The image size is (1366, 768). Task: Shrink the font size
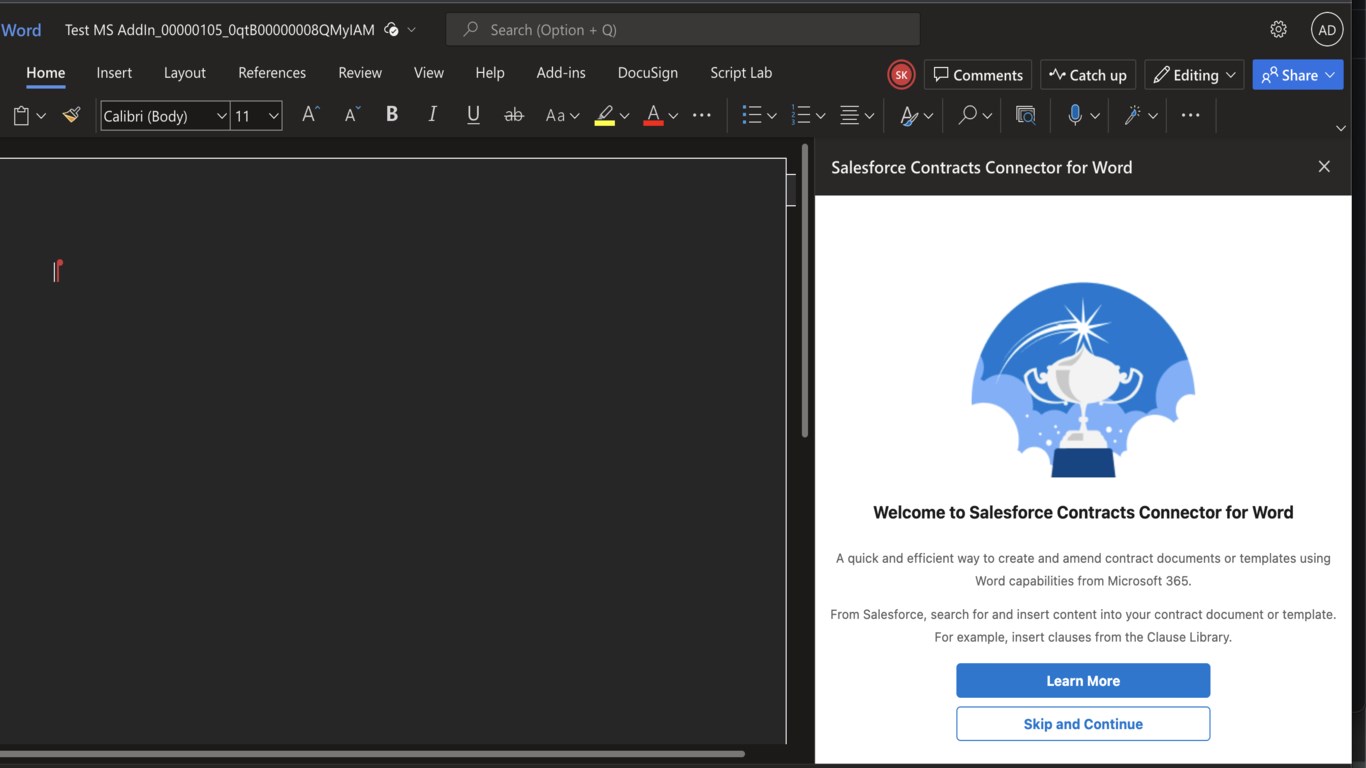pyautogui.click(x=352, y=116)
